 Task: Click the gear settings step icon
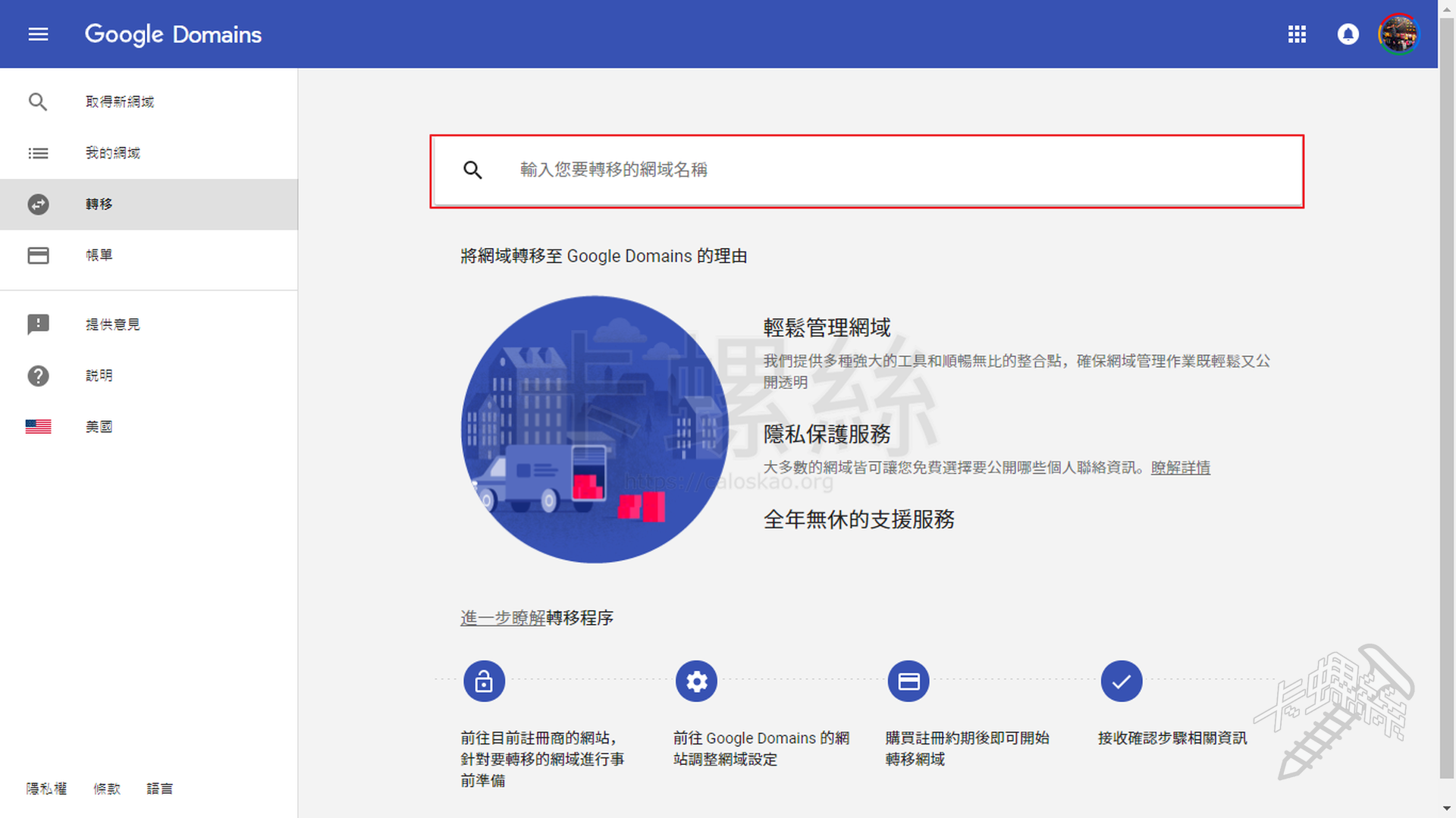point(696,682)
